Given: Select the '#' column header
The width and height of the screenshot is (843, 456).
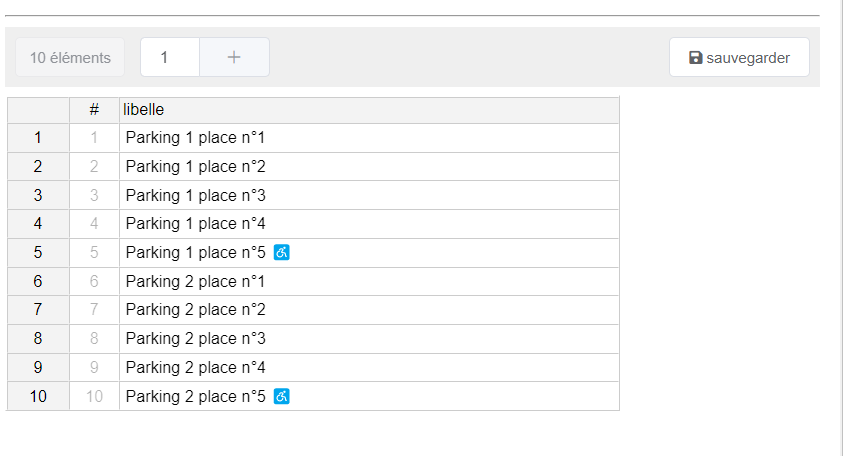Looking at the screenshot, I should tap(94, 110).
